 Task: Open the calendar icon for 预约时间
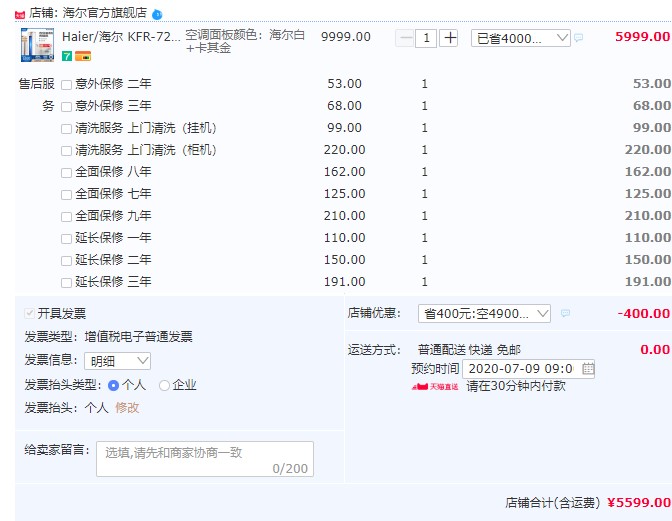pyautogui.click(x=588, y=368)
